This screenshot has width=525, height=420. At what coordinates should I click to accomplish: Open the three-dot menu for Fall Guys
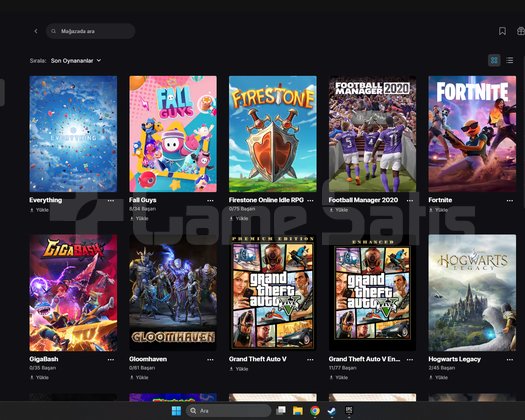coord(210,201)
